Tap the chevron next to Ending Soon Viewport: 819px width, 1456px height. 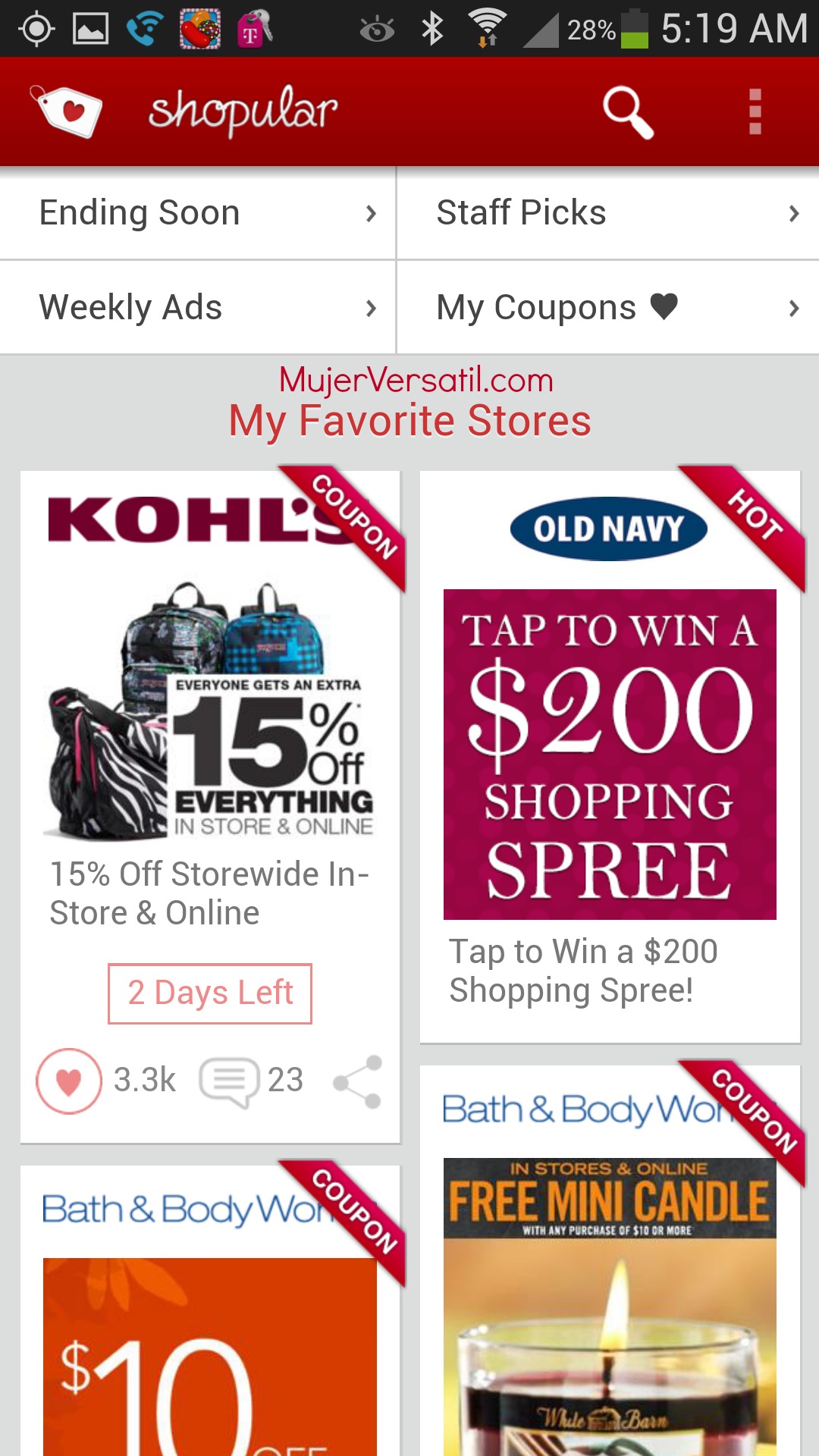[x=371, y=213]
